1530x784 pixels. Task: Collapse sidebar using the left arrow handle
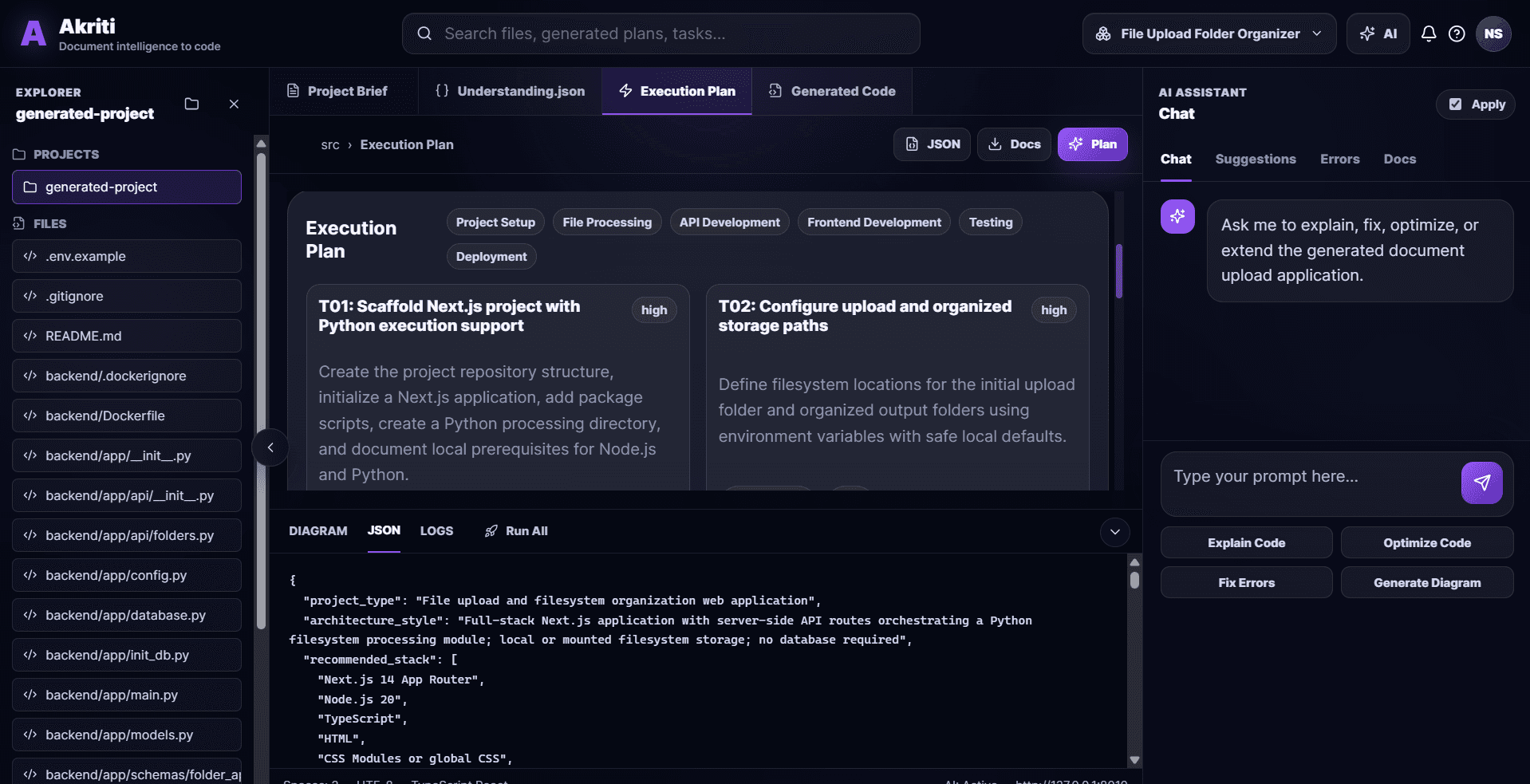[270, 447]
